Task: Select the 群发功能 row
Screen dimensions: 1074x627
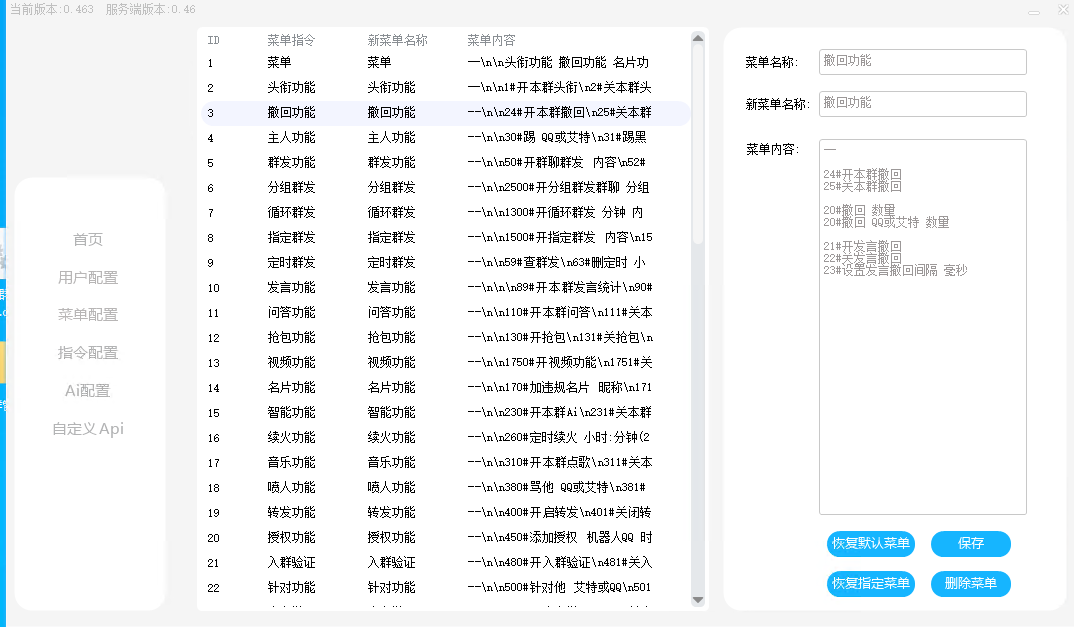Action: [x=445, y=162]
